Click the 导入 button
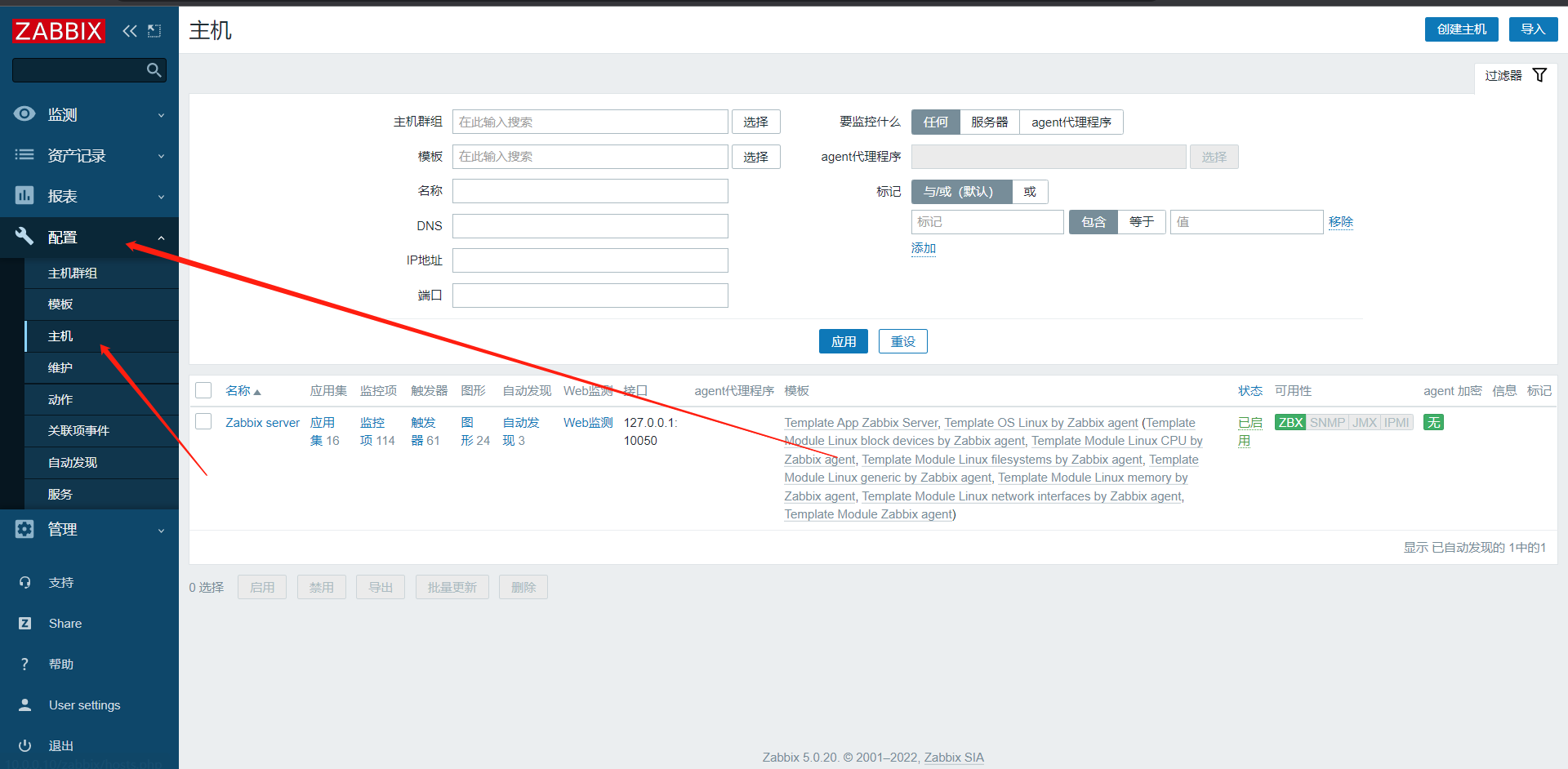The width and height of the screenshot is (1568, 769). [1533, 29]
